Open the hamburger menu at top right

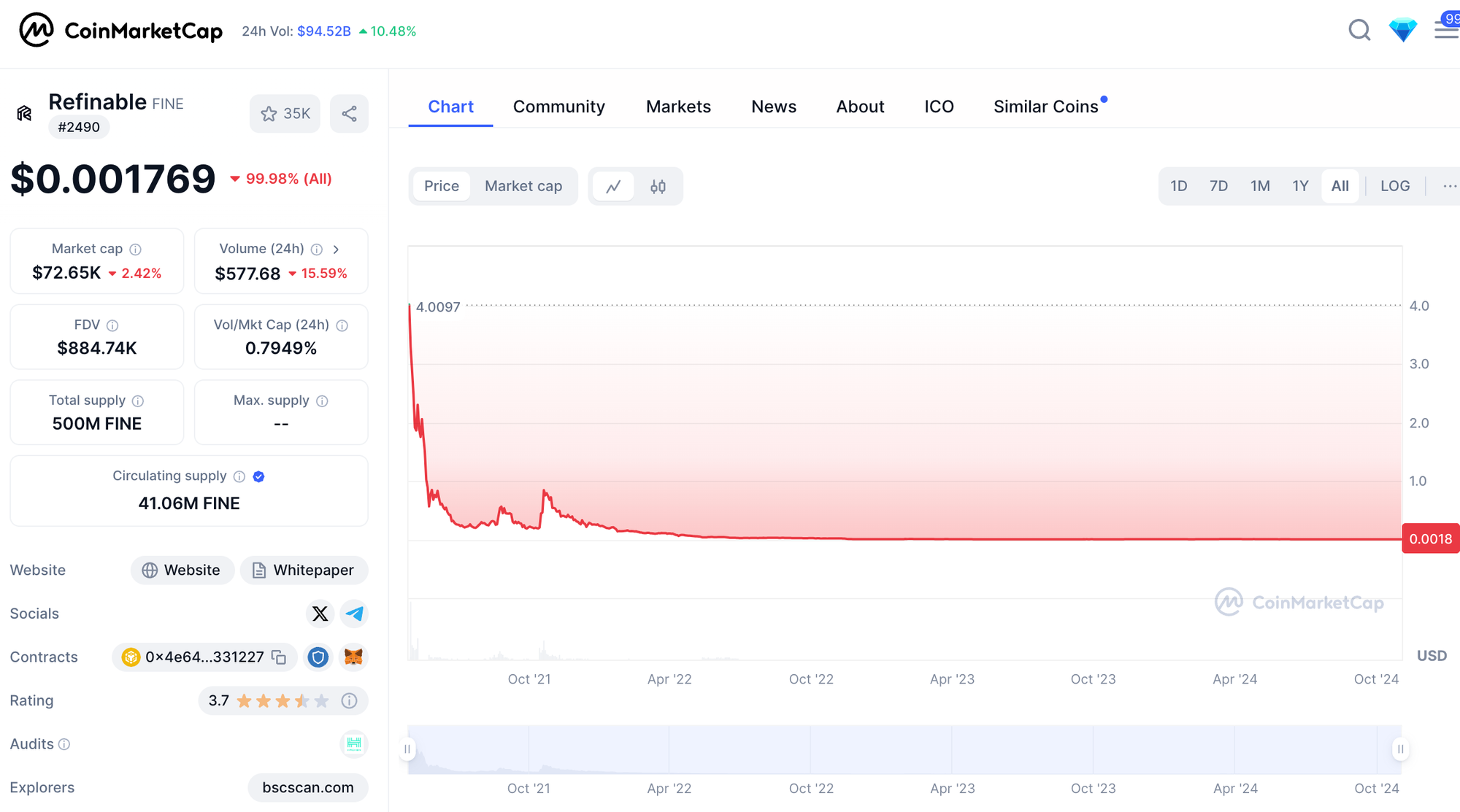1445,30
